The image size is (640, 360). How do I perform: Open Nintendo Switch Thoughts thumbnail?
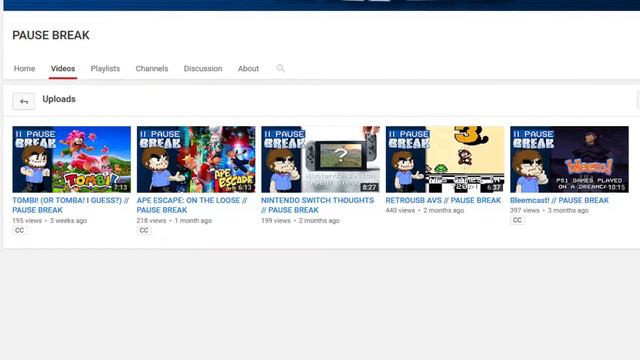coord(320,159)
